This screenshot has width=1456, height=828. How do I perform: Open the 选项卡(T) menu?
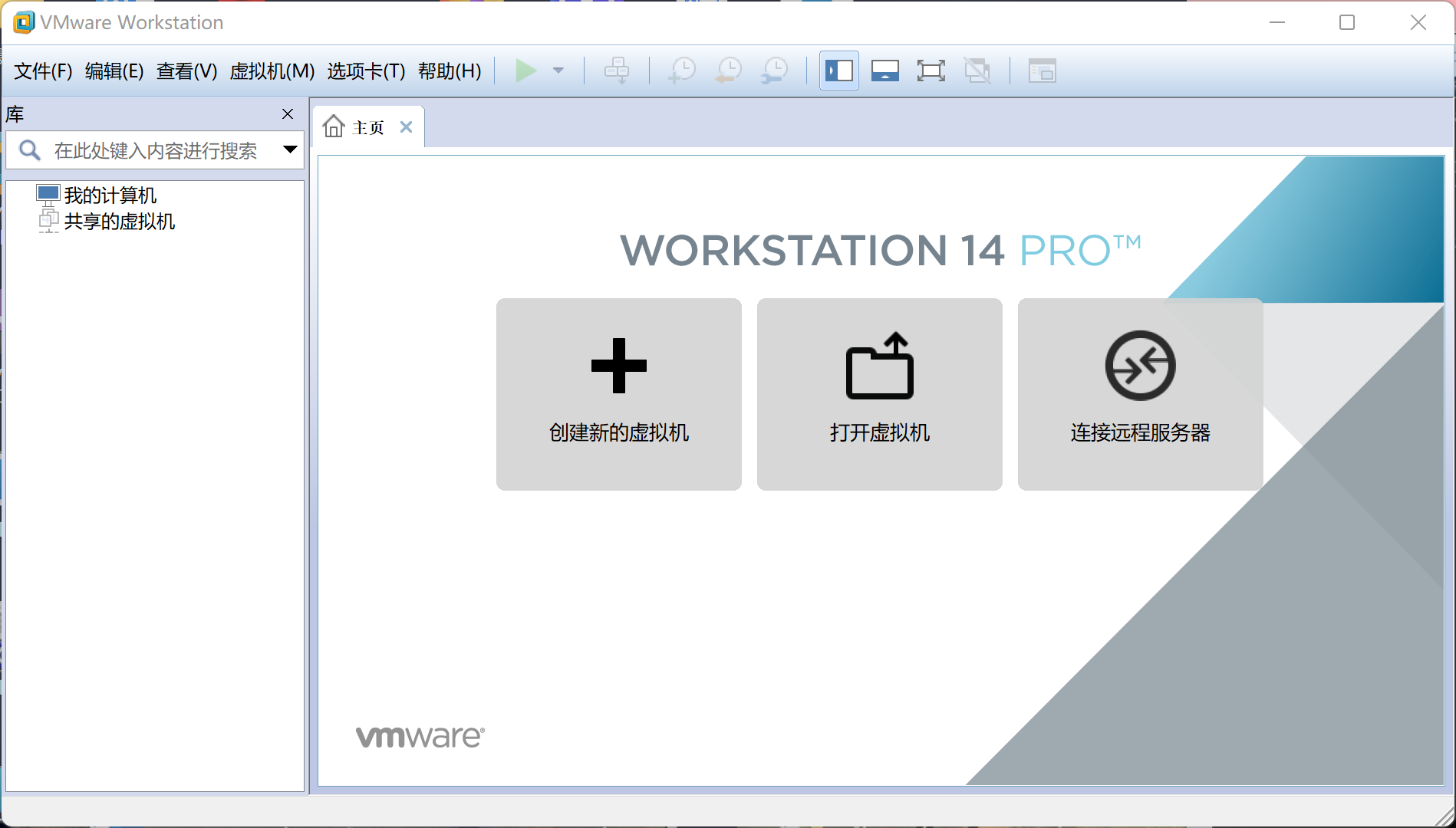click(366, 71)
